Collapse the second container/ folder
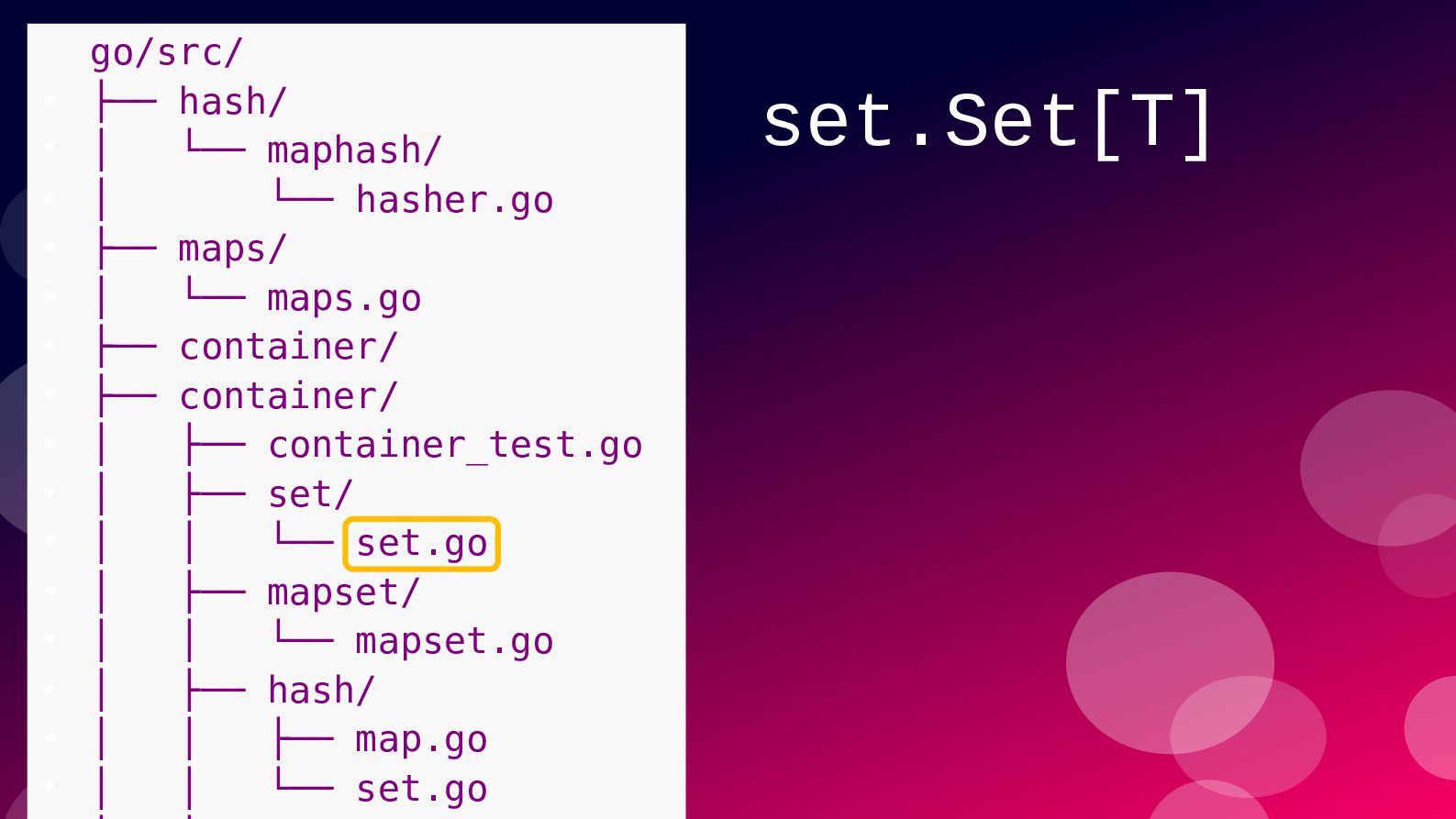This screenshot has height=819, width=1456. pyautogui.click(x=288, y=396)
